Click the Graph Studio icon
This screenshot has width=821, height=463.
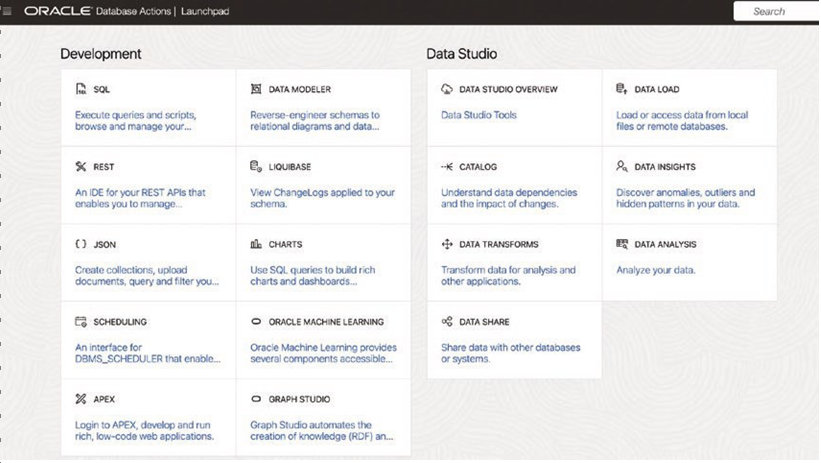pos(256,399)
